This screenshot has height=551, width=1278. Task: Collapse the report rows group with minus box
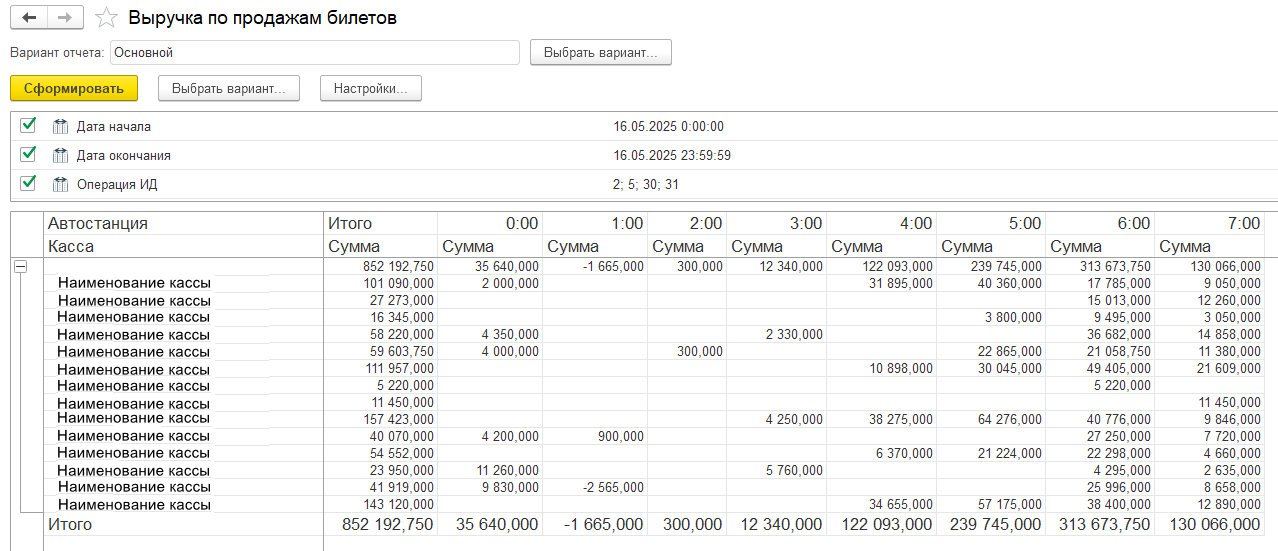click(x=20, y=267)
